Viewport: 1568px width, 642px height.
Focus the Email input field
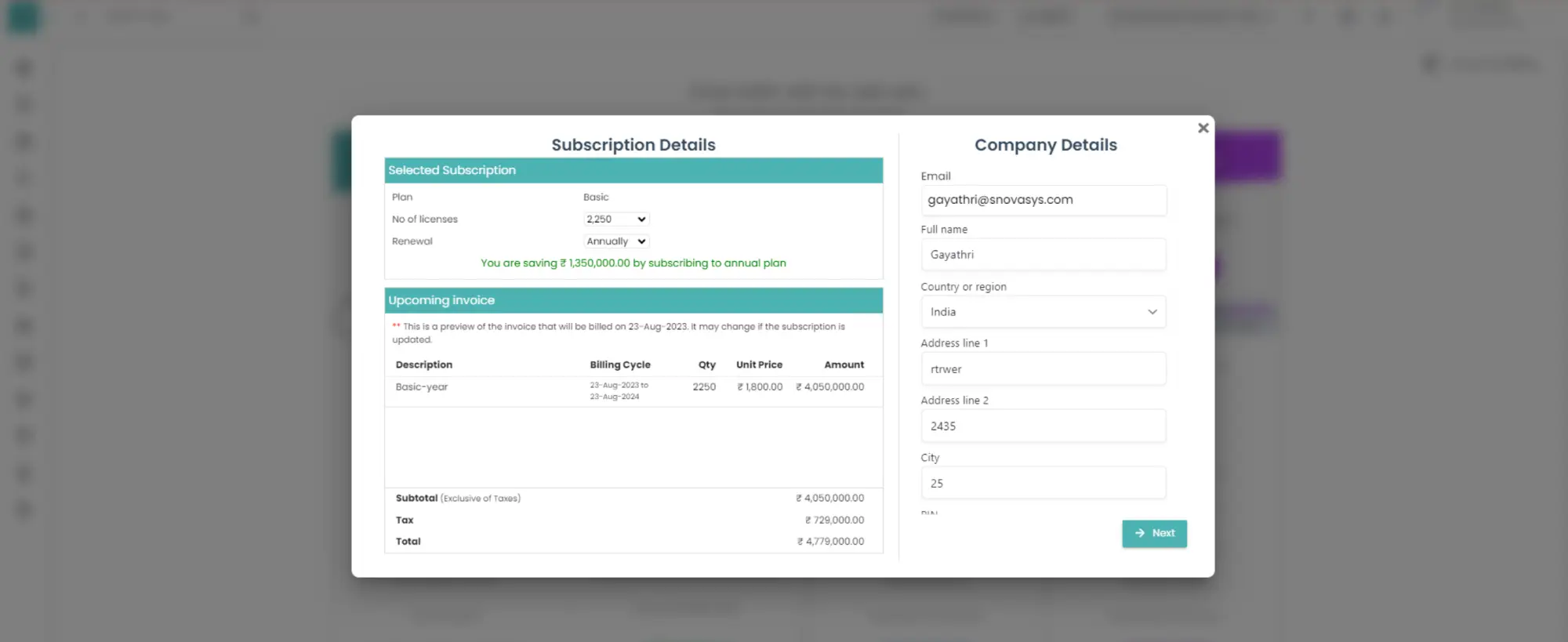tap(1043, 200)
